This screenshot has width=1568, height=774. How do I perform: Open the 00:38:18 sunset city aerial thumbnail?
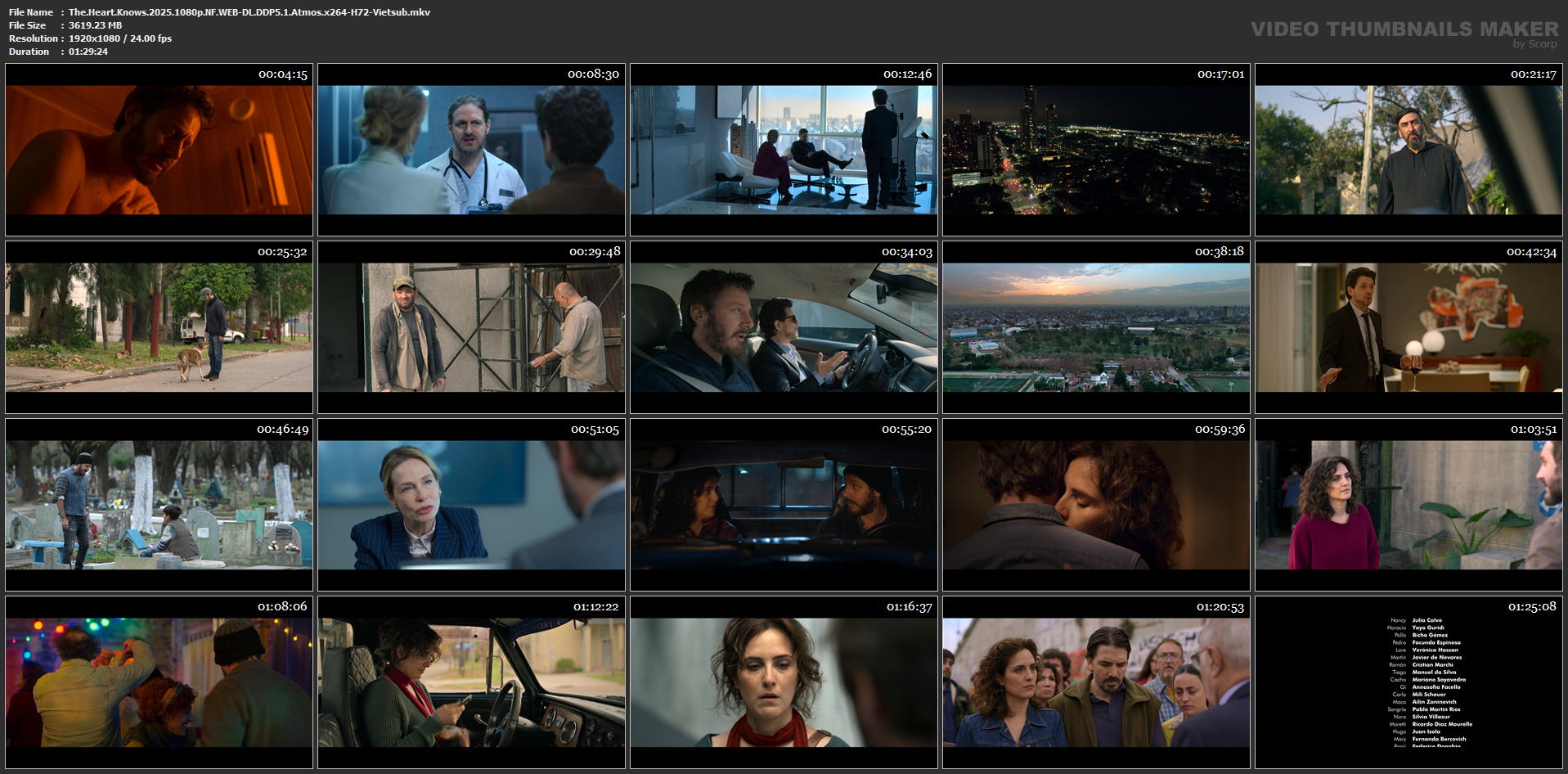[1096, 327]
